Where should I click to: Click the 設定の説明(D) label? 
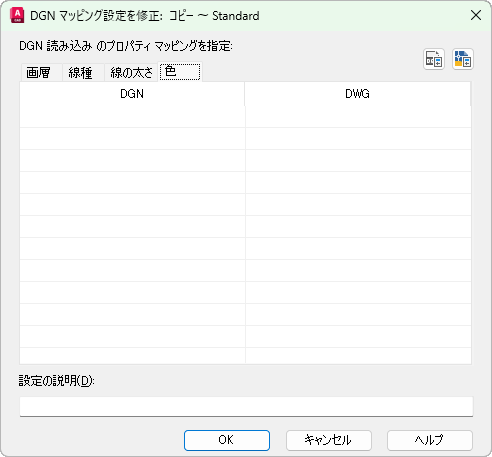pyautogui.click(x=57, y=381)
